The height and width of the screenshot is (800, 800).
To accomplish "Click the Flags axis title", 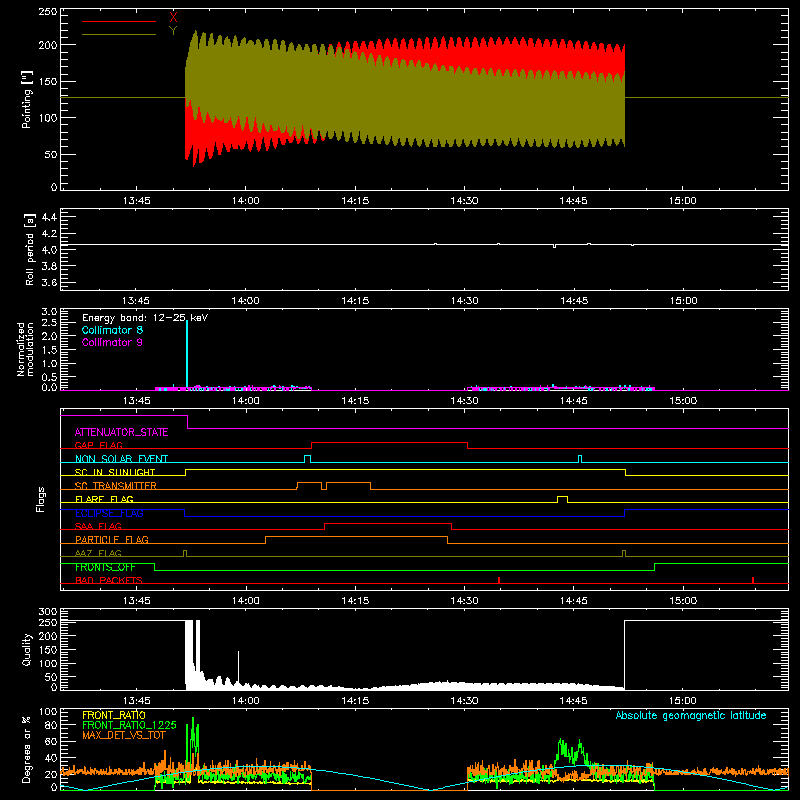I will click(x=41, y=499).
